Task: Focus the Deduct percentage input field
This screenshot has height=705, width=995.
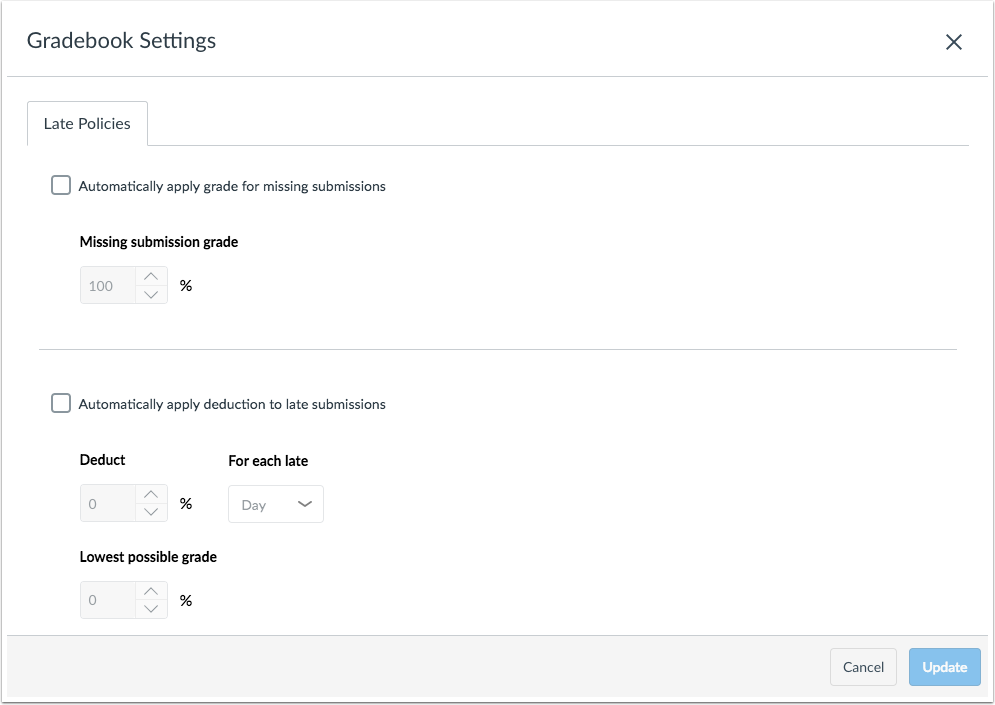Action: point(108,503)
